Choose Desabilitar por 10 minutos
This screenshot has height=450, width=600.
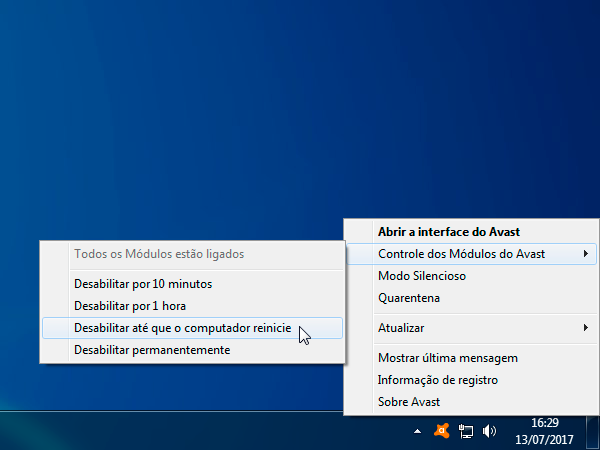[192, 284]
